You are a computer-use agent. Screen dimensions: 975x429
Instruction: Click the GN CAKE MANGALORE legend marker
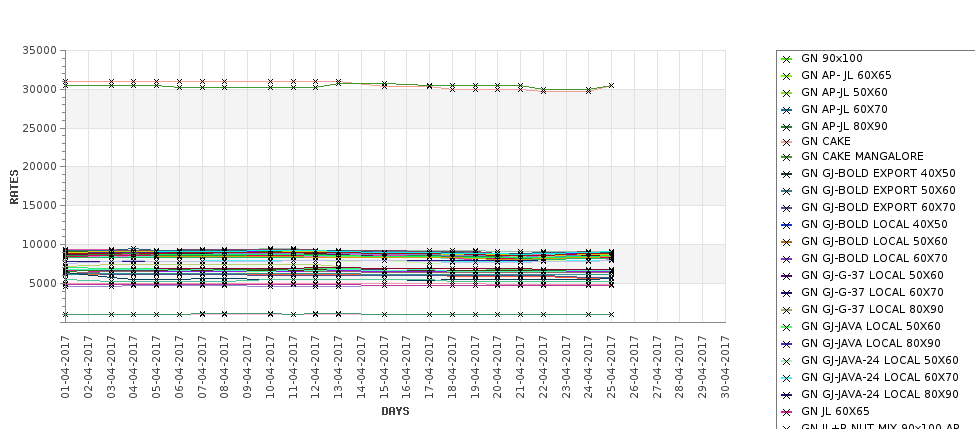tap(787, 157)
